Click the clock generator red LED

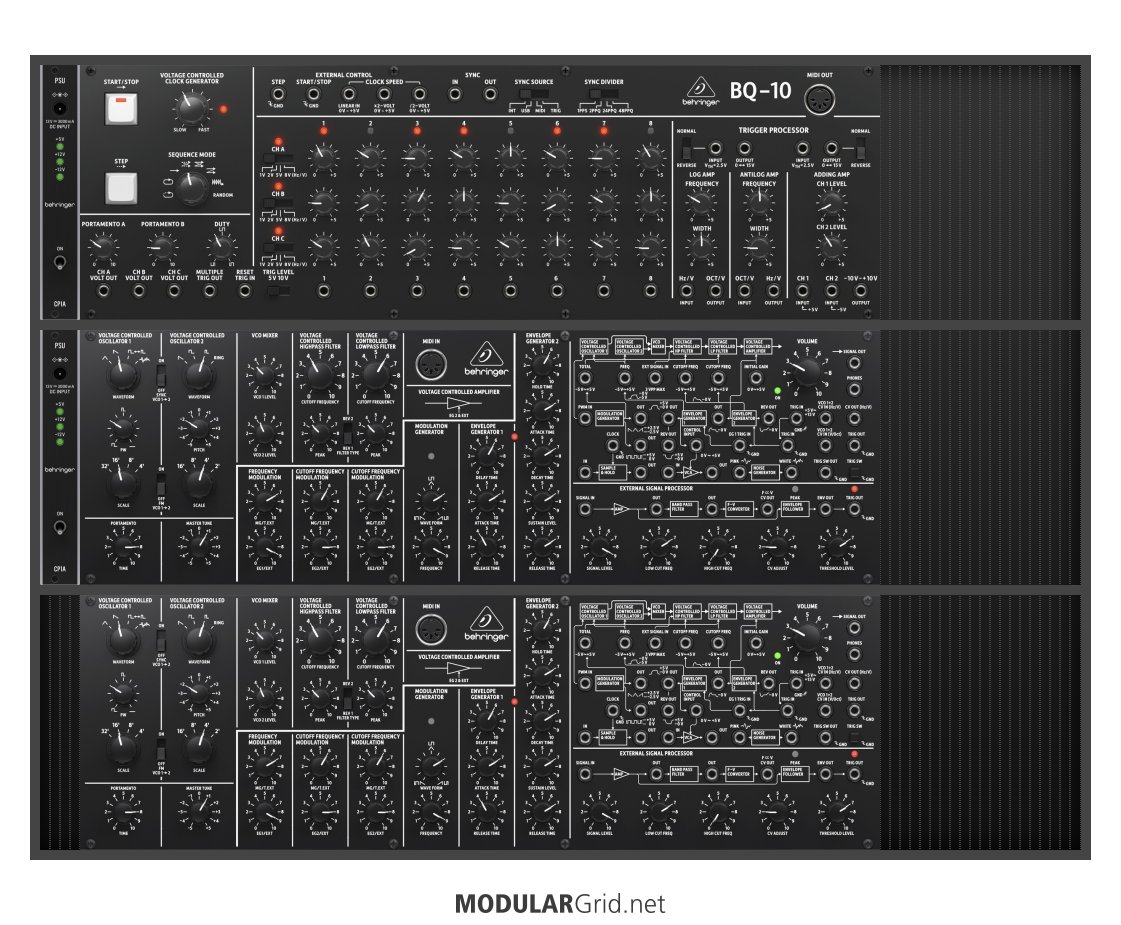point(224,109)
